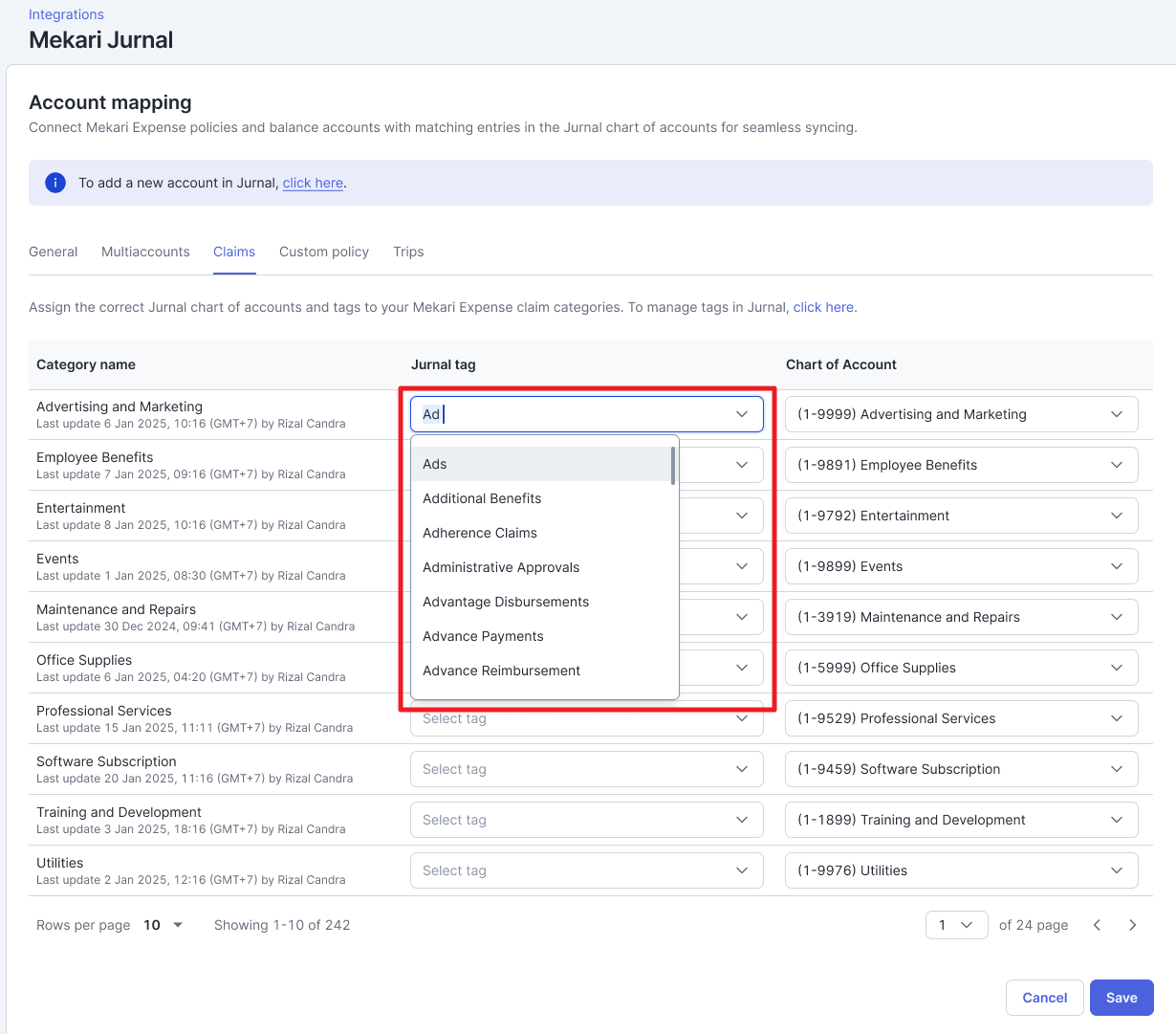Click the 'Maintenance and Repairs' category name
Image resolution: width=1176 pixels, height=1034 pixels.
[117, 609]
